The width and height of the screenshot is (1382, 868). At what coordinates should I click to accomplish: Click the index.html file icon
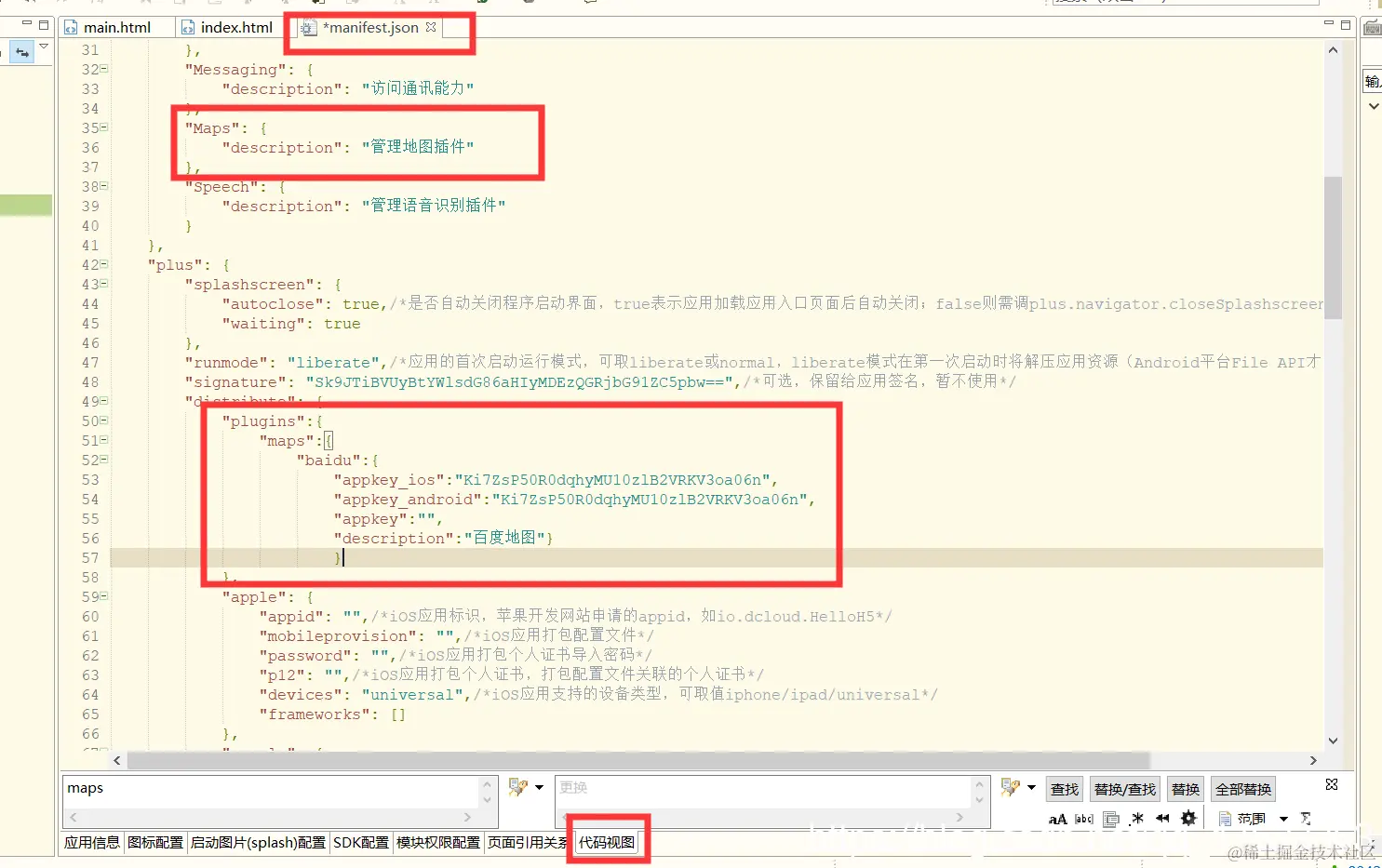(188, 28)
